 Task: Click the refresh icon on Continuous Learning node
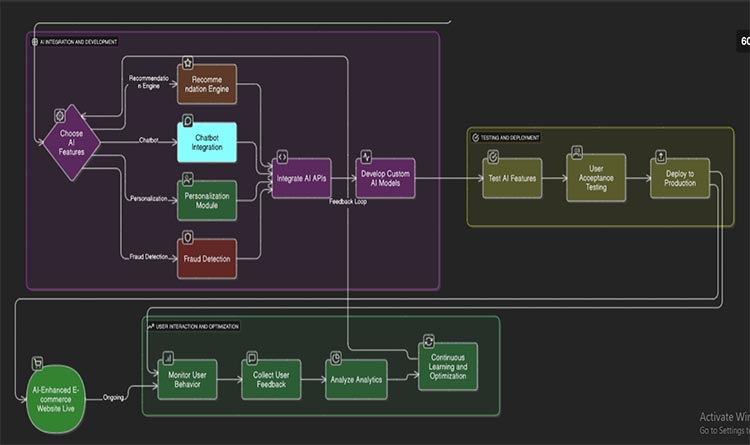[x=428, y=340]
